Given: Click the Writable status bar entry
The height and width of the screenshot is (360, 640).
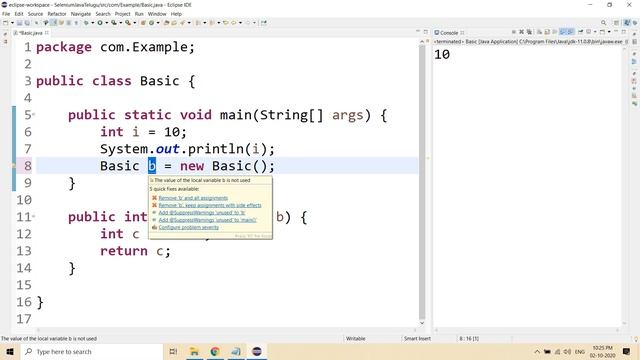Looking at the screenshot, I should 356,338.
